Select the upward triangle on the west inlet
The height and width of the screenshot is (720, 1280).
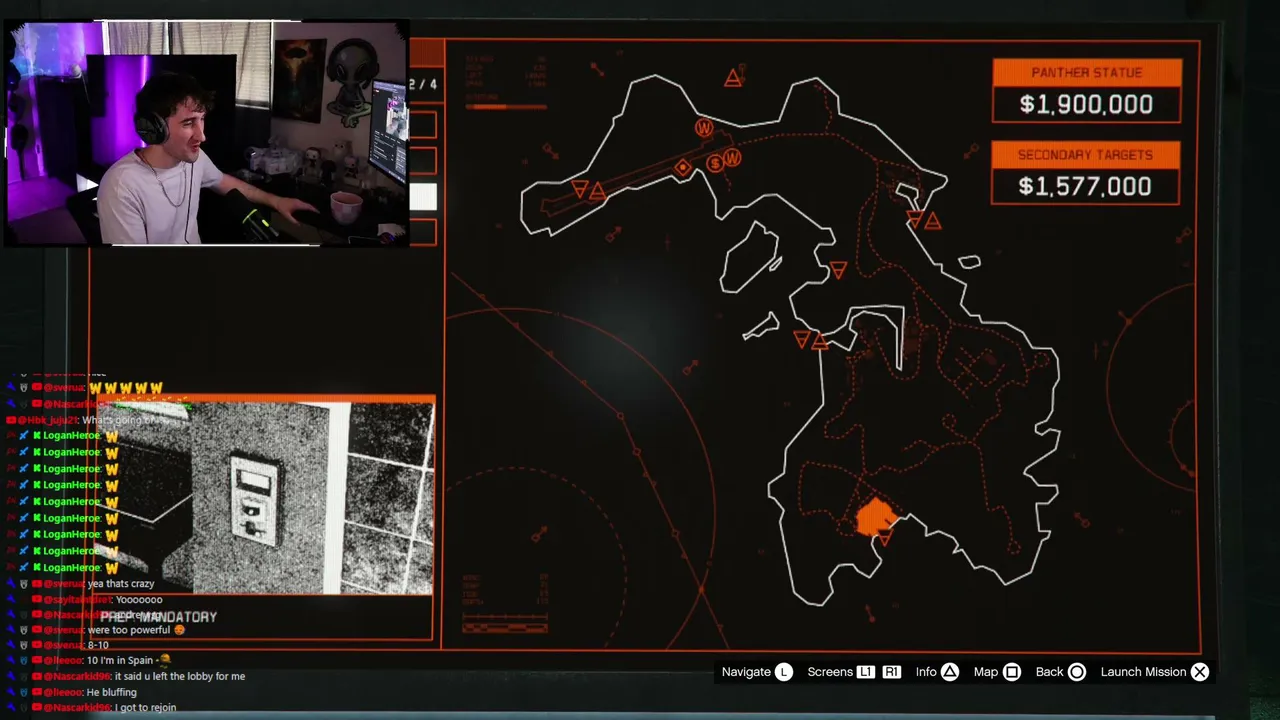coord(820,341)
